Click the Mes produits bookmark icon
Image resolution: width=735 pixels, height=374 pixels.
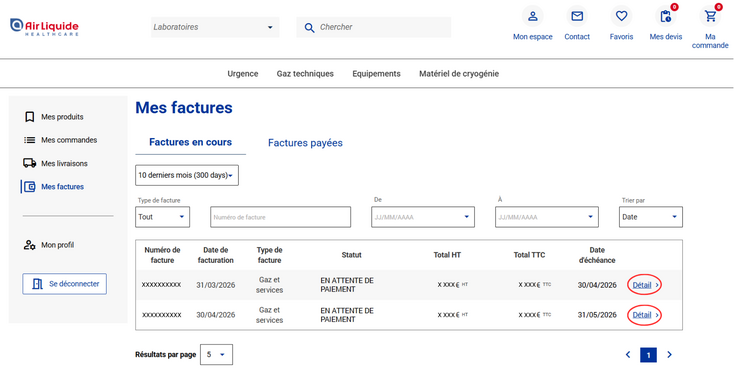pyautogui.click(x=30, y=117)
